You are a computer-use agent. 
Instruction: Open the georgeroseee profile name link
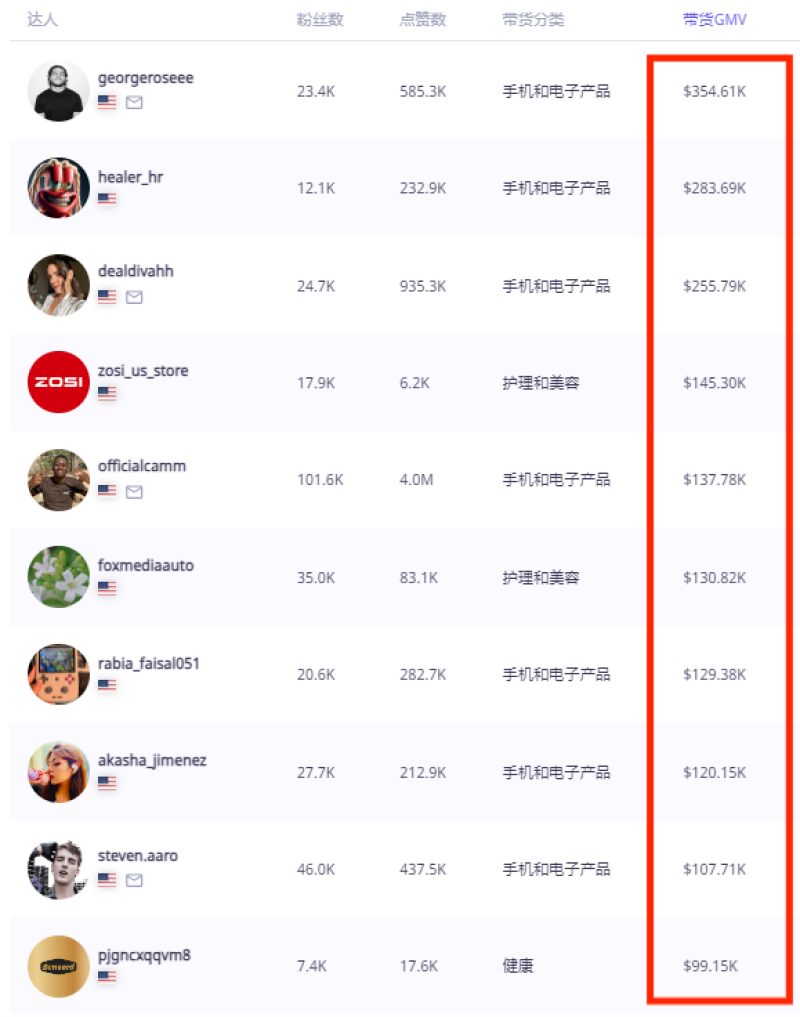[145, 78]
